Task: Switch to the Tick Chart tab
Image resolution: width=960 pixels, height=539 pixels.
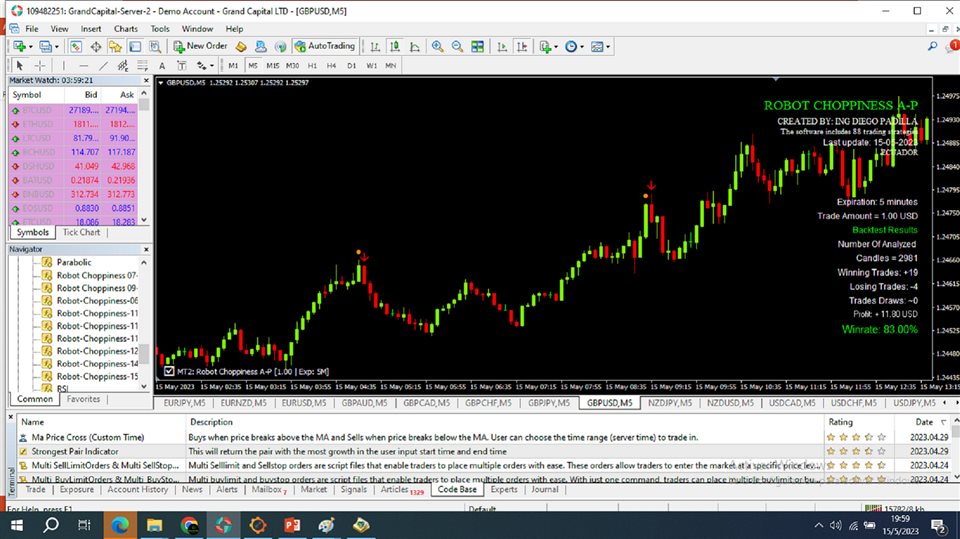Action: click(81, 233)
